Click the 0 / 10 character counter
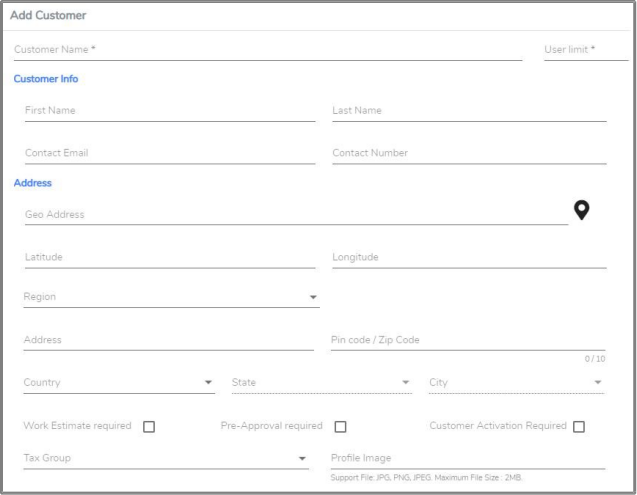The height and width of the screenshot is (495, 637). 595,358
